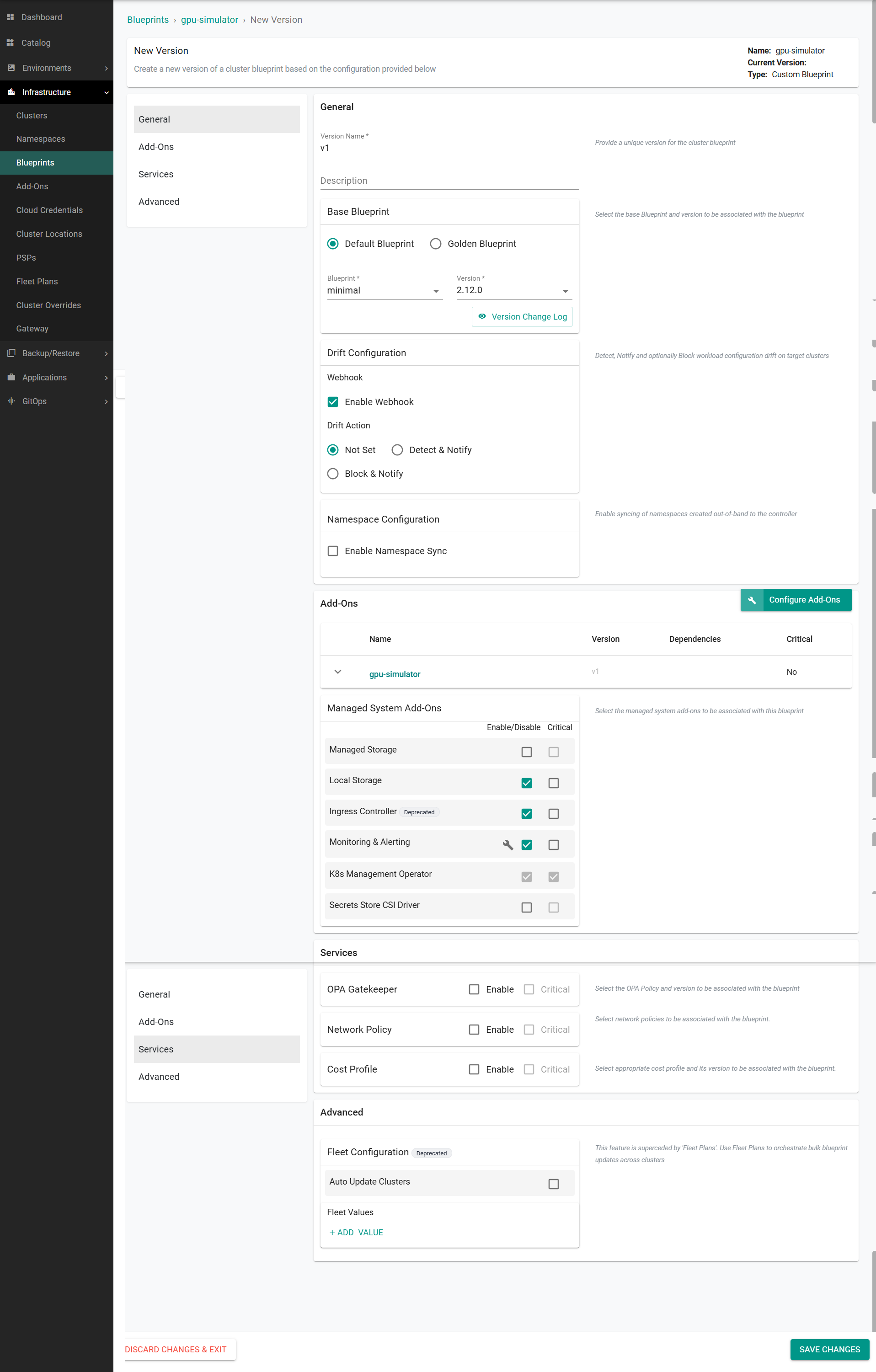Click the Backup/Restore icon
The width and height of the screenshot is (876, 1372).
11,353
